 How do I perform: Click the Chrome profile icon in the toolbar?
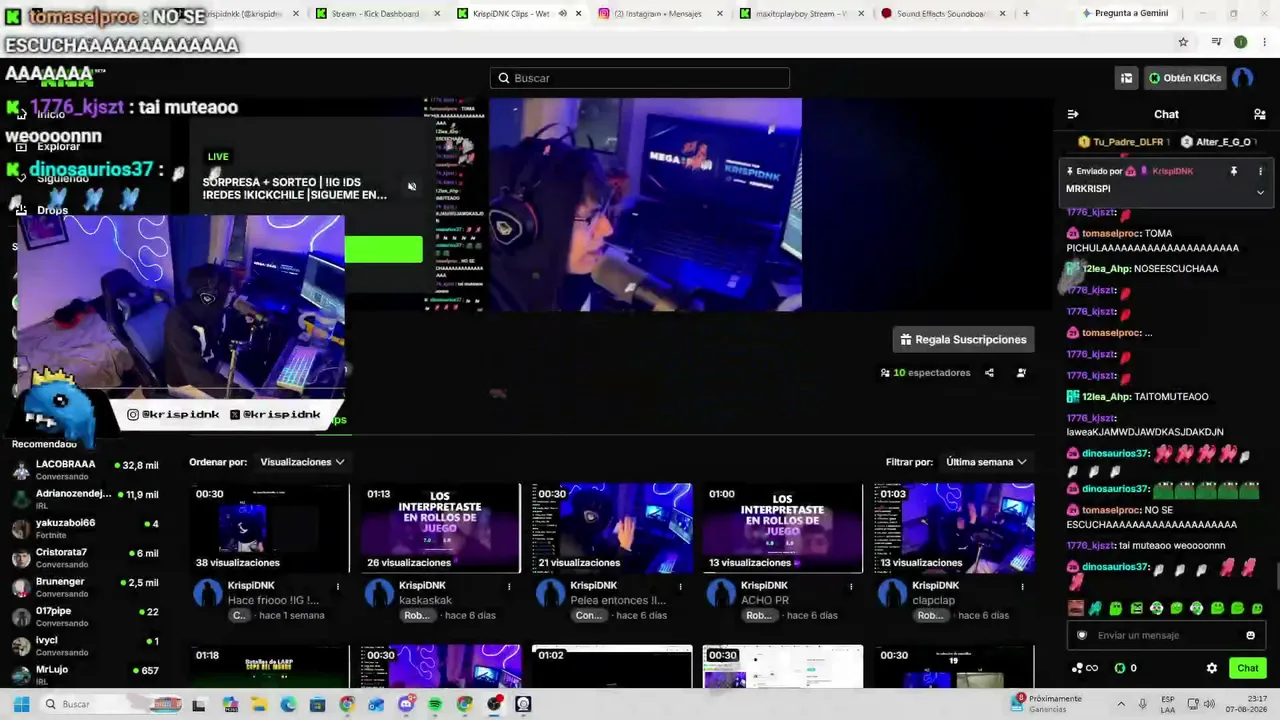tap(1241, 42)
